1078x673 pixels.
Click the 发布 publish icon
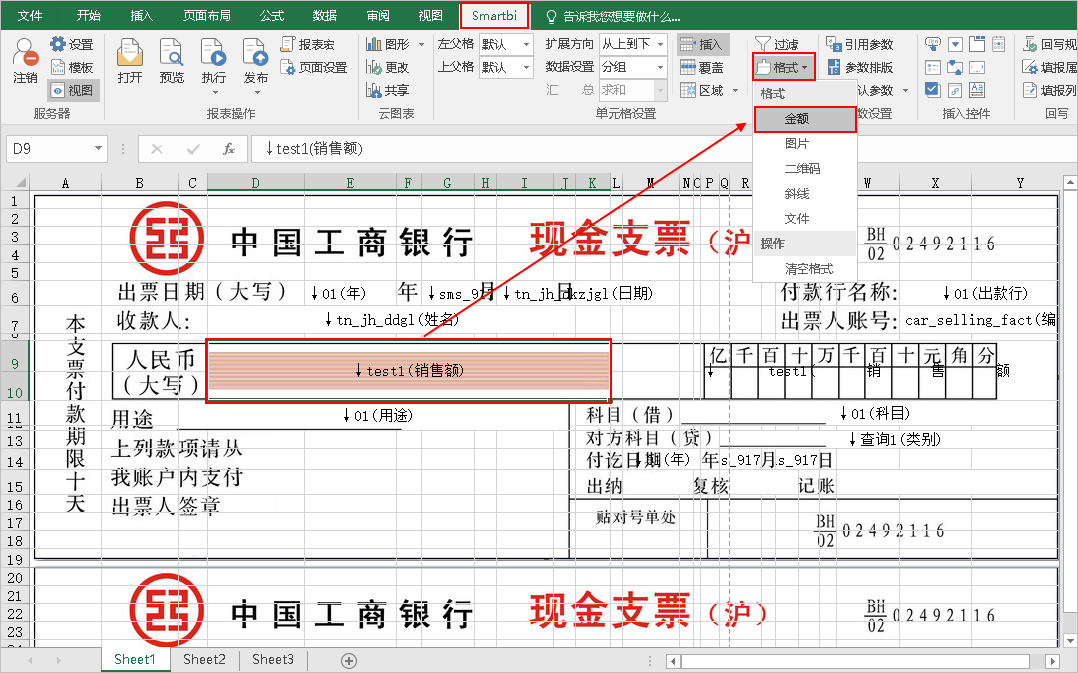(255, 53)
